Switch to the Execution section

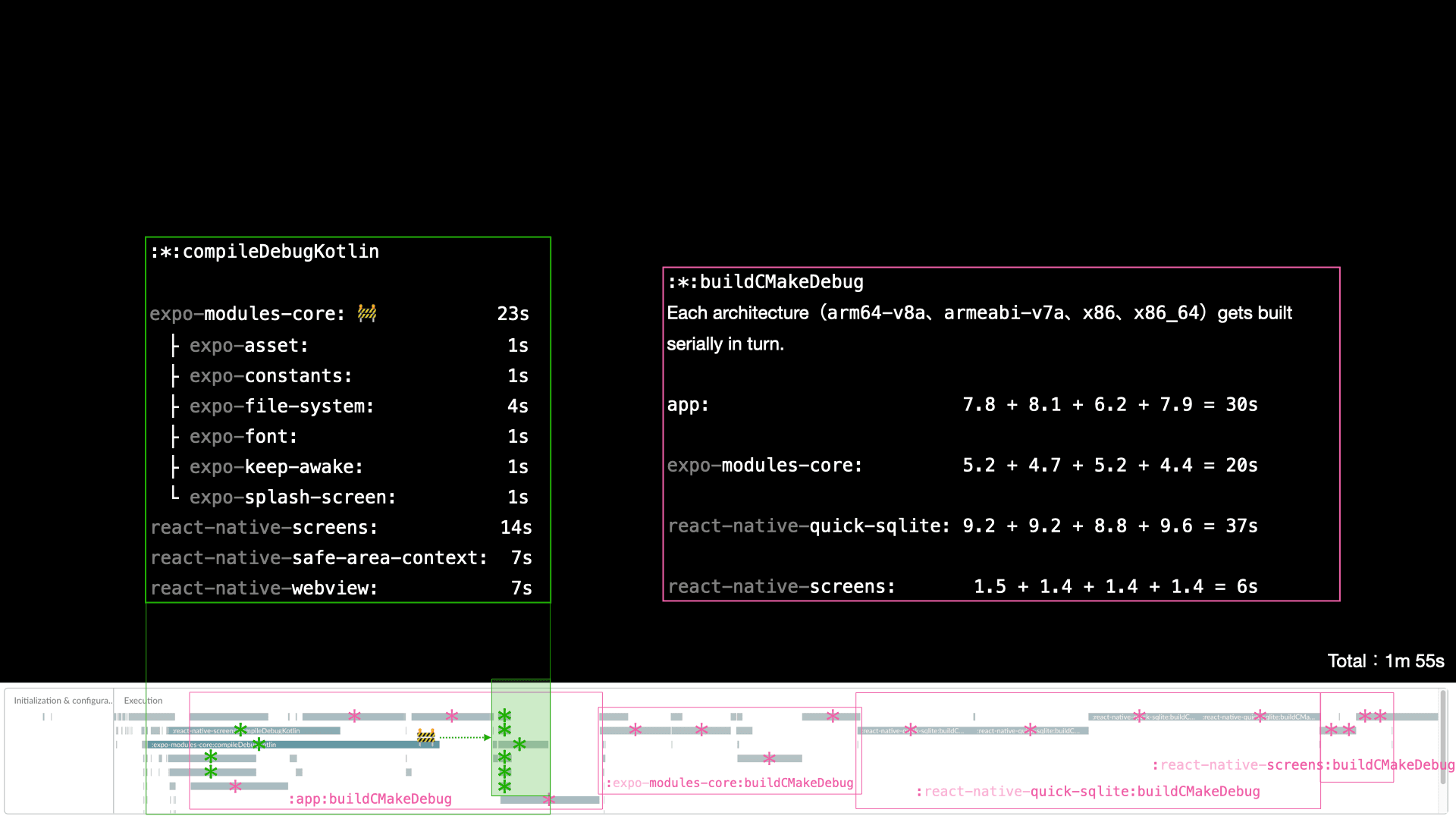pos(143,701)
